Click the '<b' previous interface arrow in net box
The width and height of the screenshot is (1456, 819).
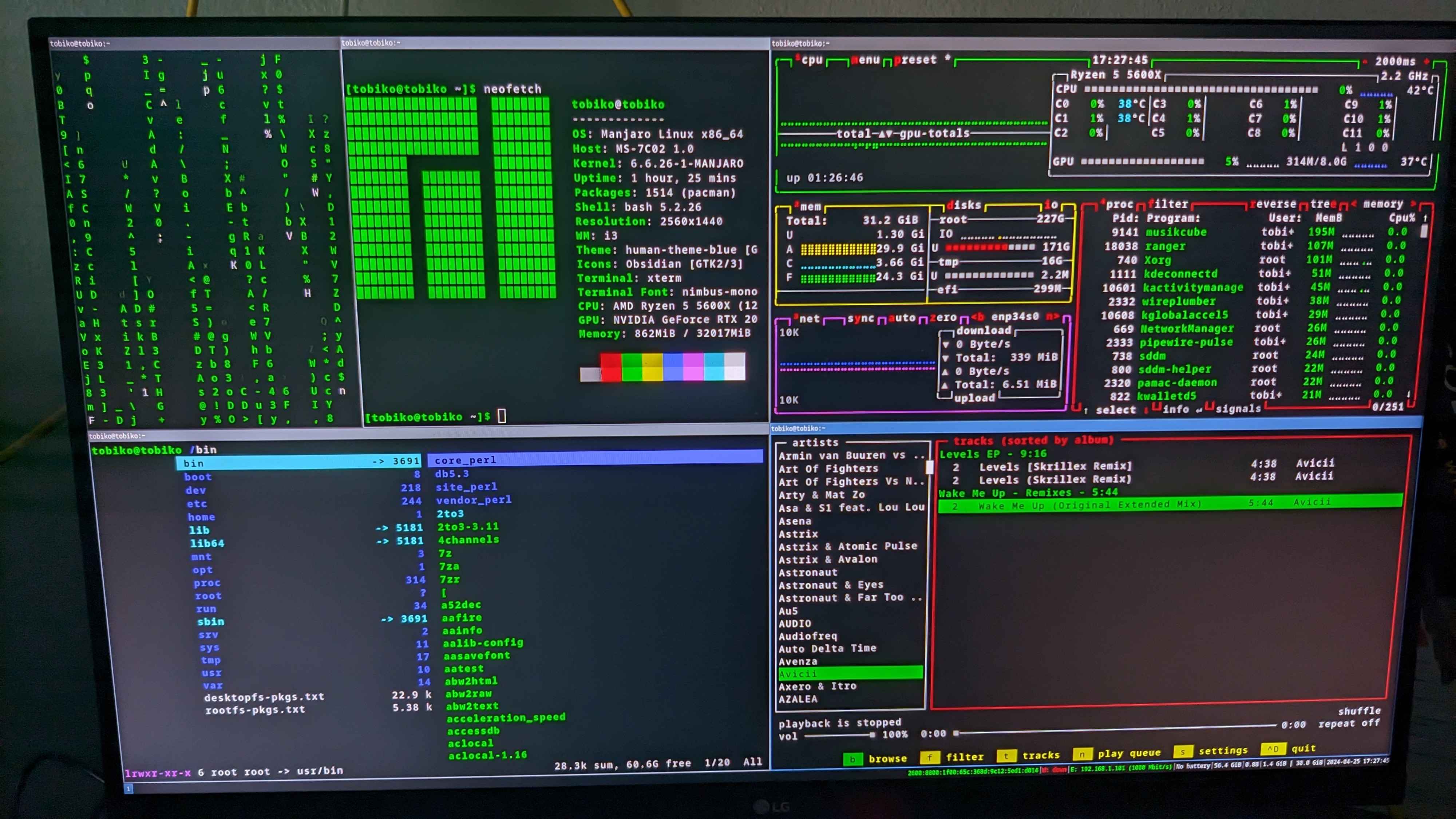(x=977, y=317)
